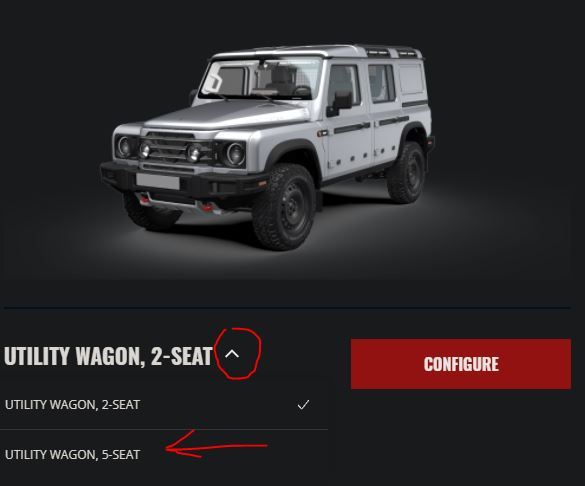Click the large round headlight nearest the fender
585x486 pixels.
(235, 154)
